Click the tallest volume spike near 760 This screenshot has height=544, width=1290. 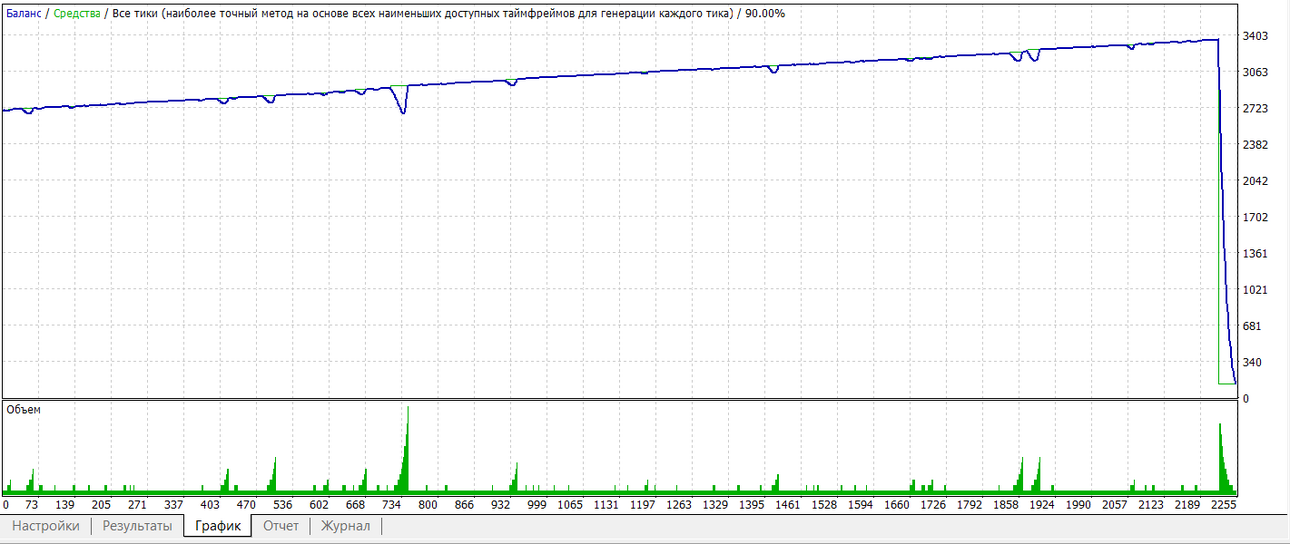tap(408, 450)
